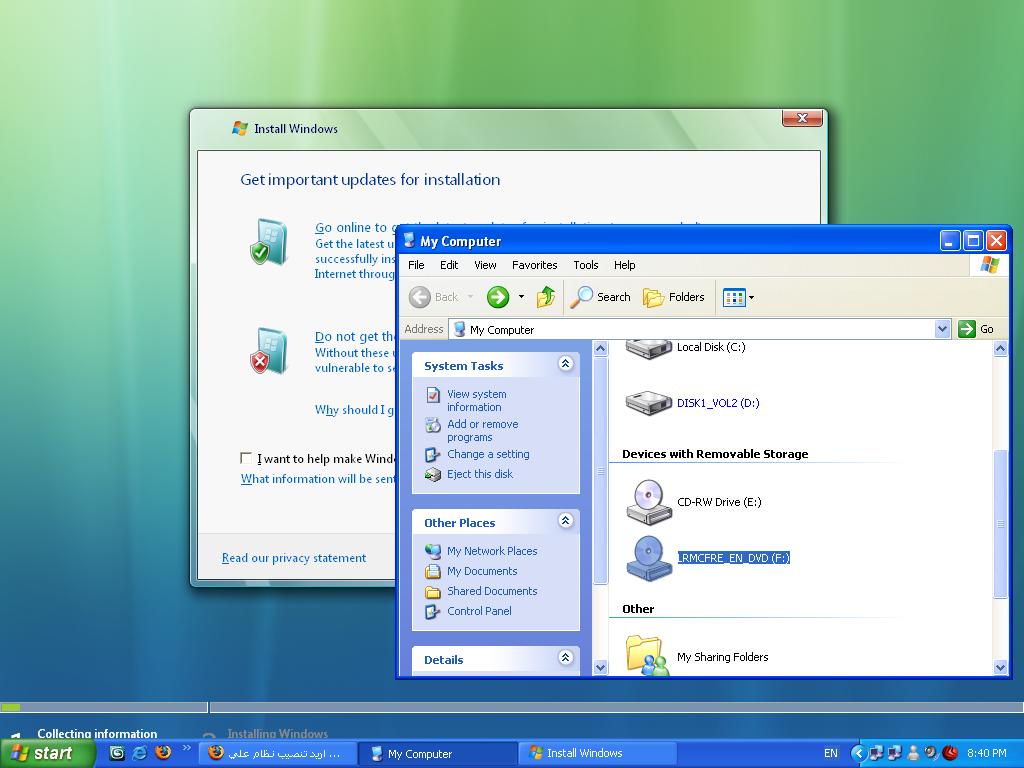Click the View system information task icon

pyautogui.click(x=432, y=395)
